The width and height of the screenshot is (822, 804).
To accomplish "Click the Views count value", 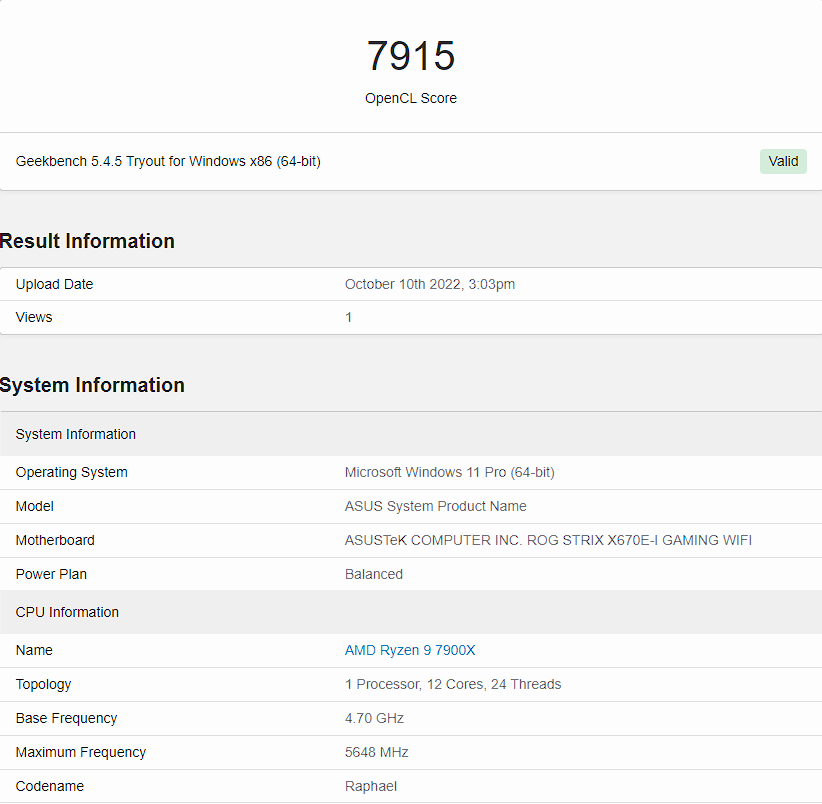I will pos(348,318).
